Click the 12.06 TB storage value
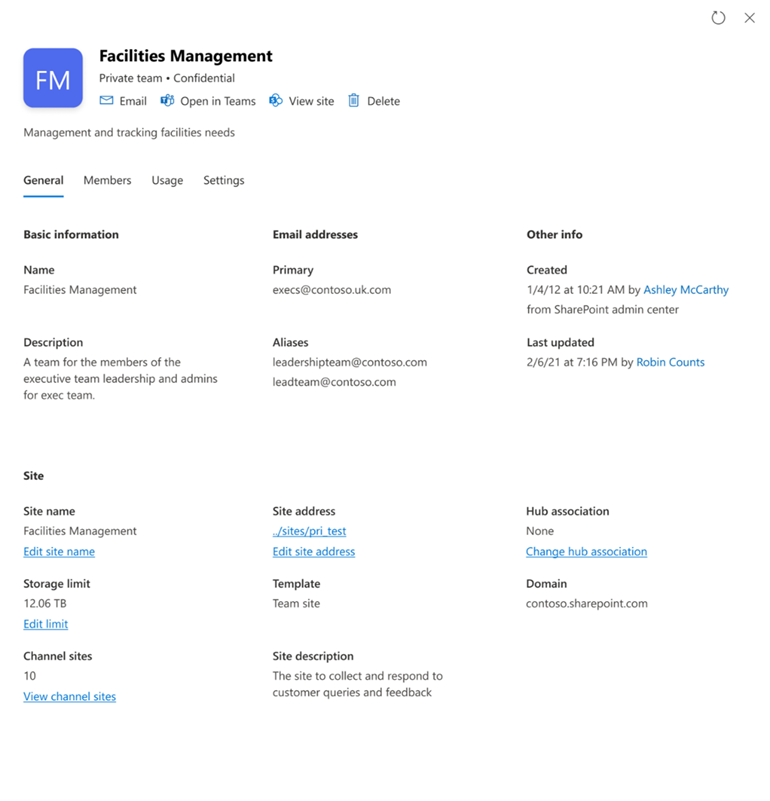Image resolution: width=770 pixels, height=801 pixels. pyautogui.click(x=45, y=603)
